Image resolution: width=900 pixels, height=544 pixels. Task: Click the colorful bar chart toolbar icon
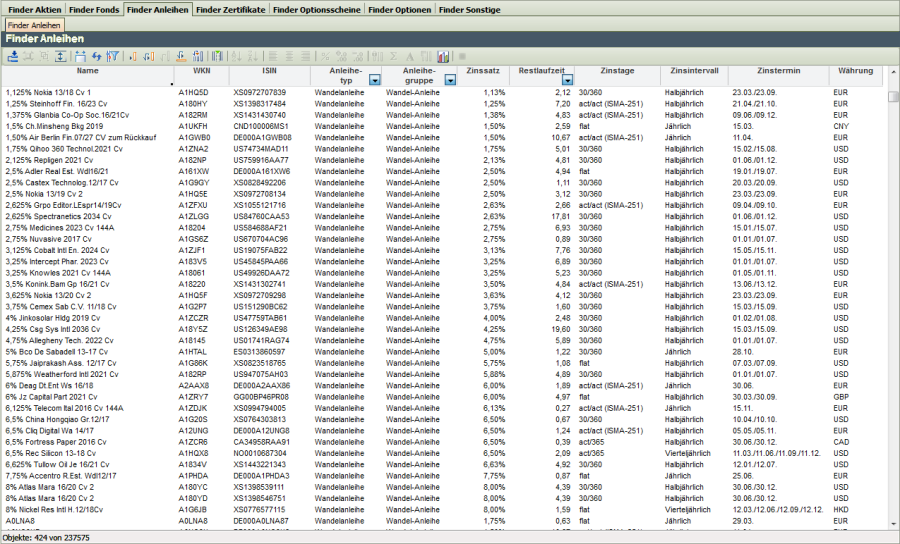(x=443, y=56)
